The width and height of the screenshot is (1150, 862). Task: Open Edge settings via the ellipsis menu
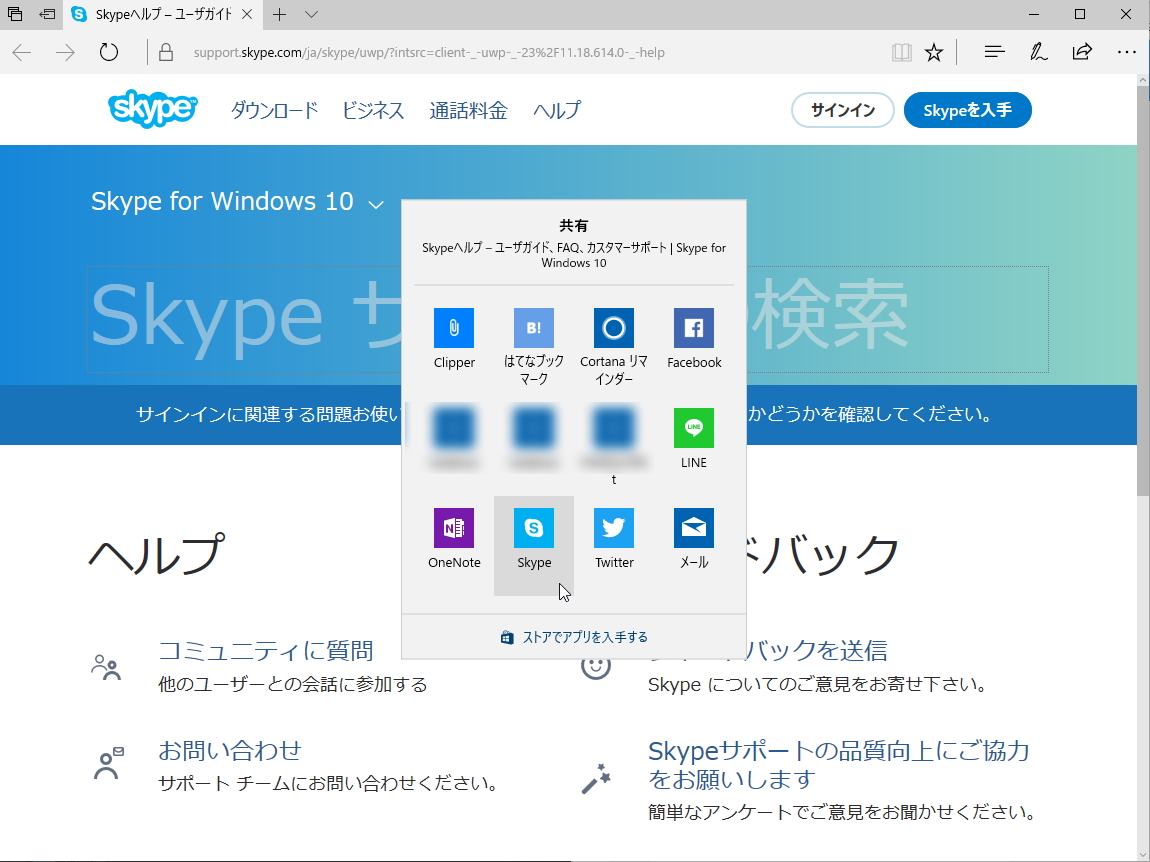pos(1126,51)
